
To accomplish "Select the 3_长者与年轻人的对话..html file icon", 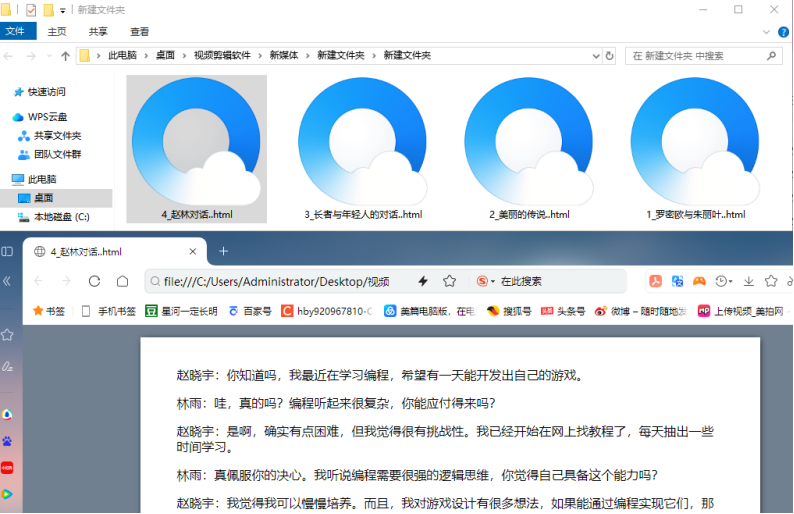I will 363,142.
